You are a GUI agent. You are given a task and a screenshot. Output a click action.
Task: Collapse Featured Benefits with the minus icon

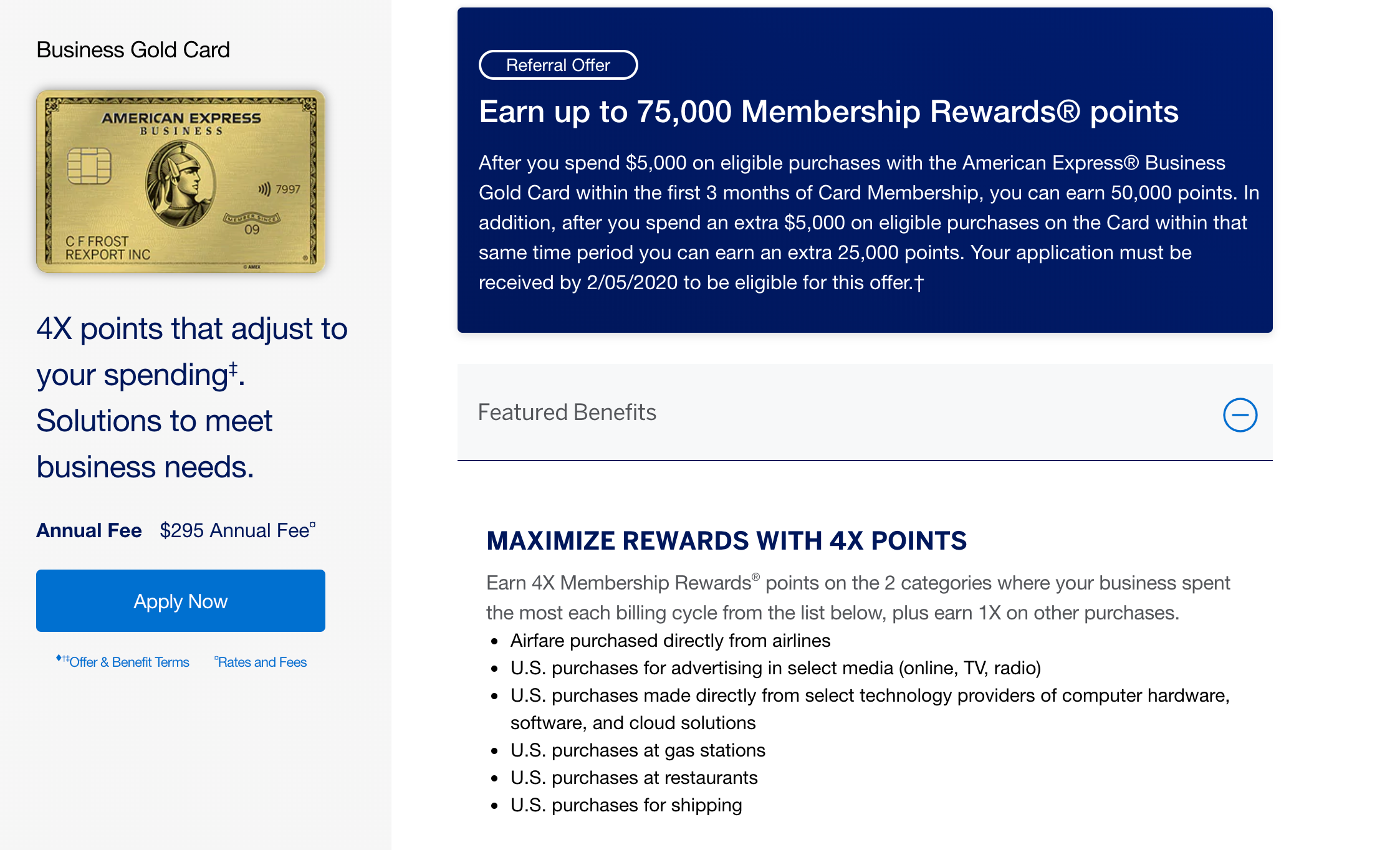click(1240, 415)
